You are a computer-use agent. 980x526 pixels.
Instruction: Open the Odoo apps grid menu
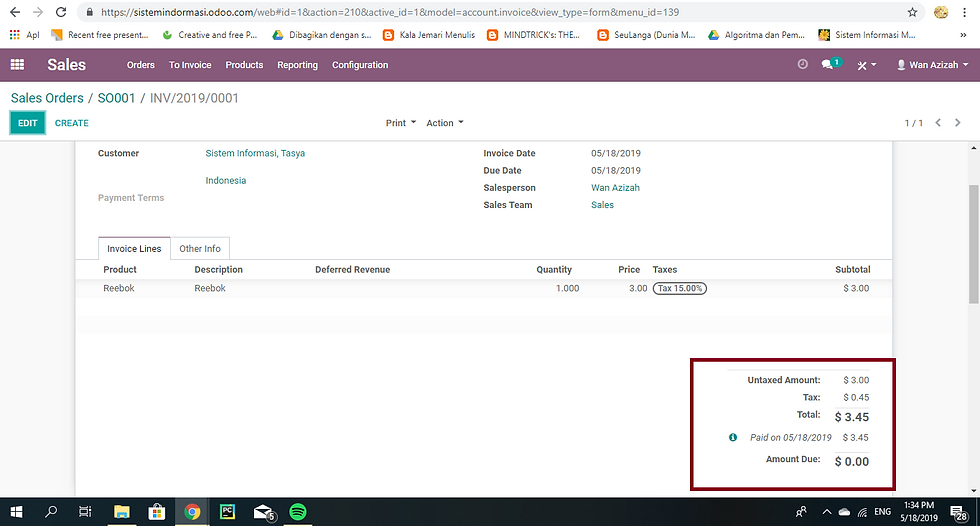pos(18,64)
